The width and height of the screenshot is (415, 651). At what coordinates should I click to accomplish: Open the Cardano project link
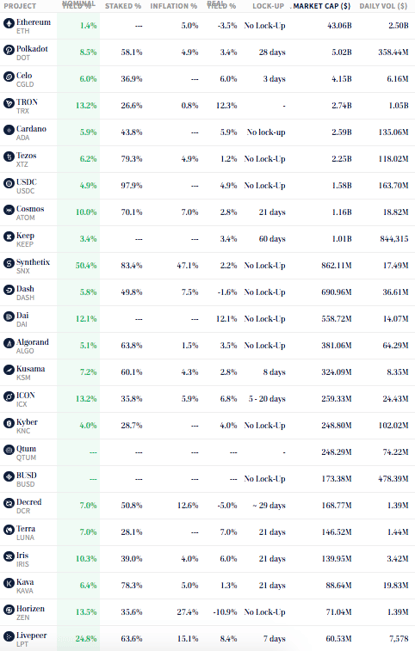tap(31, 129)
